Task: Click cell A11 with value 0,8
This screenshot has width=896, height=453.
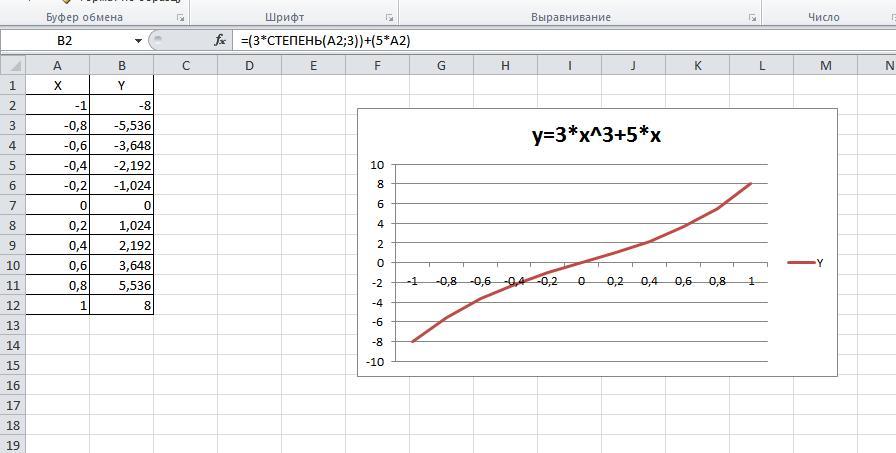Action: click(57, 285)
